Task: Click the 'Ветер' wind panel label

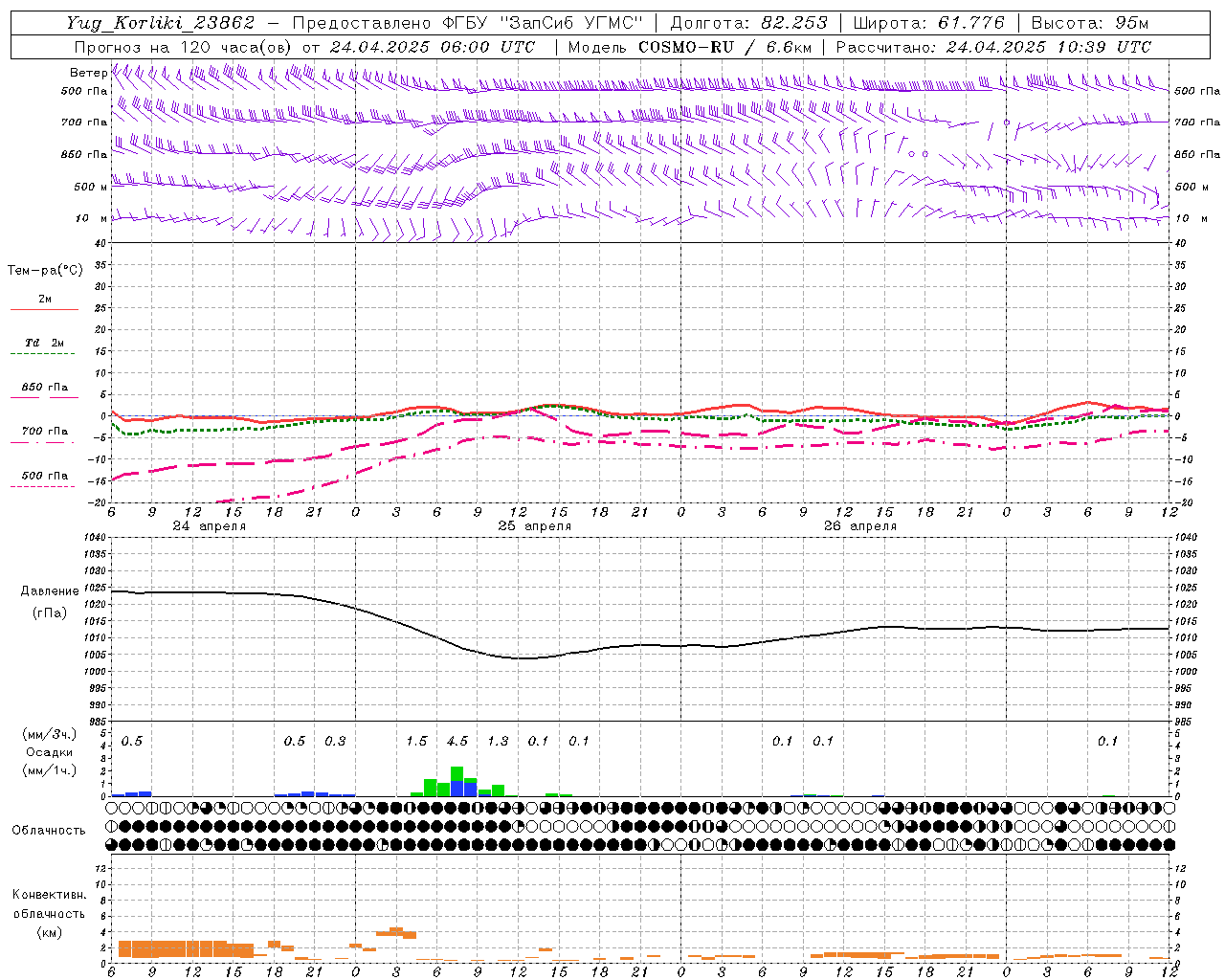Action: (88, 73)
